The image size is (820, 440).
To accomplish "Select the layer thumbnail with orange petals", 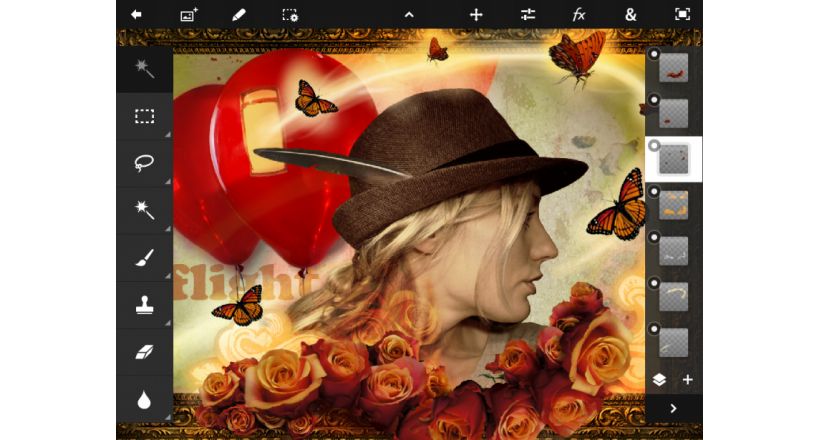I will tap(674, 205).
